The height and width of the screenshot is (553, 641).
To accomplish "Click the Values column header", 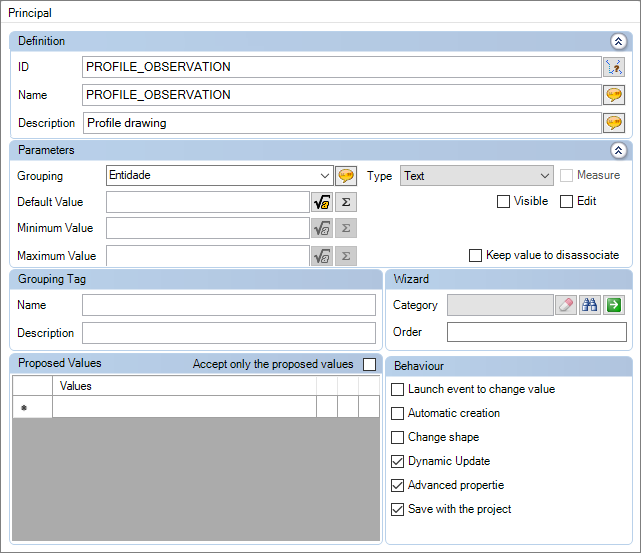I will [184, 386].
